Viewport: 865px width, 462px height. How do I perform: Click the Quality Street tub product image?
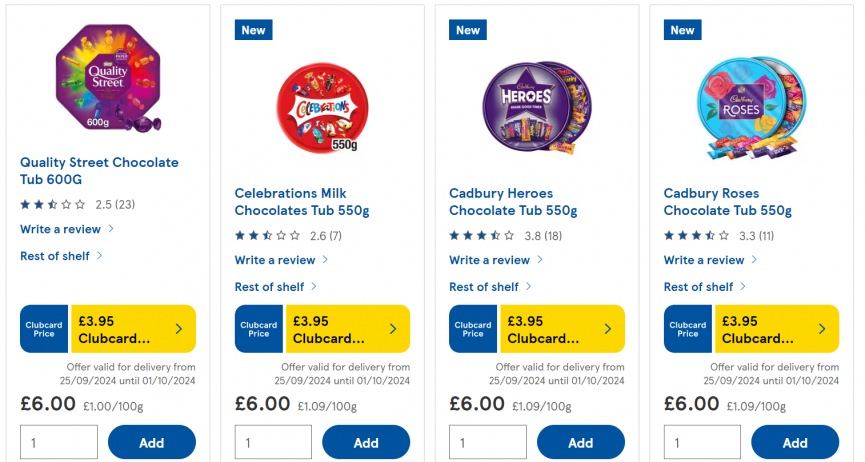(108, 78)
